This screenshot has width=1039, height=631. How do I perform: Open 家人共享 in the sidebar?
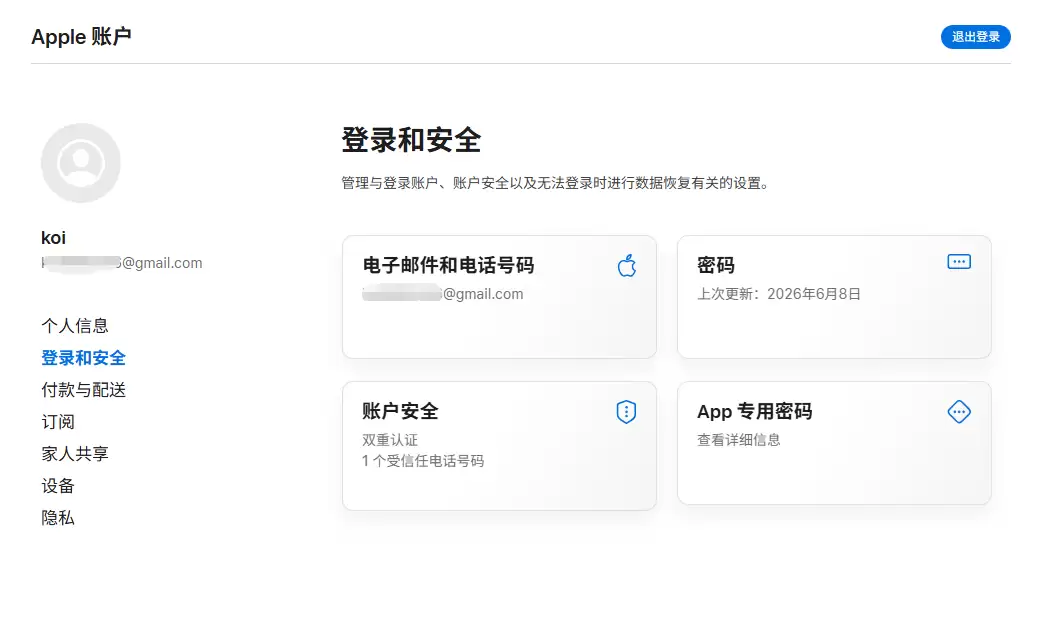pyautogui.click(x=75, y=453)
